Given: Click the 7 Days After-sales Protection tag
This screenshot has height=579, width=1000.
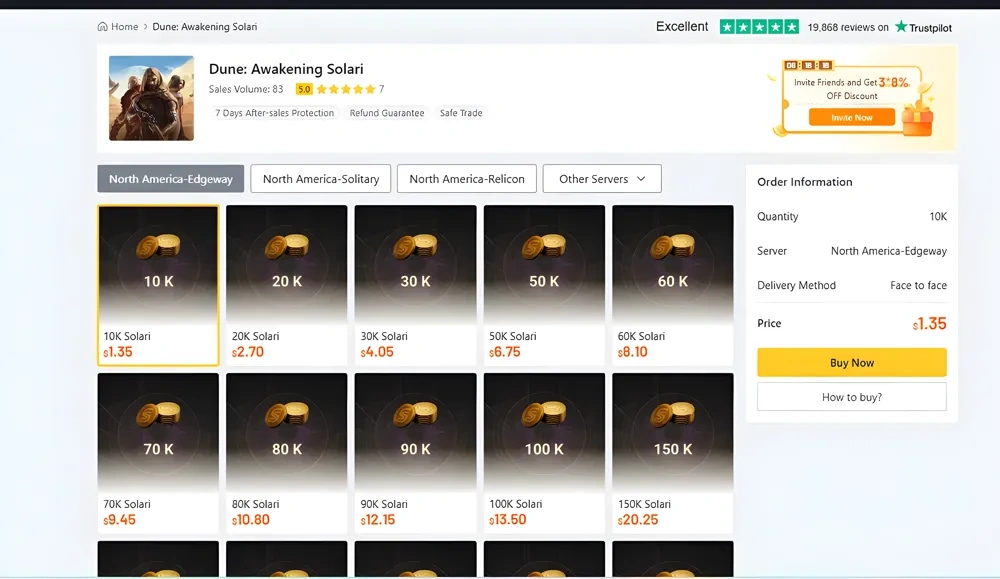Looking at the screenshot, I should (275, 113).
